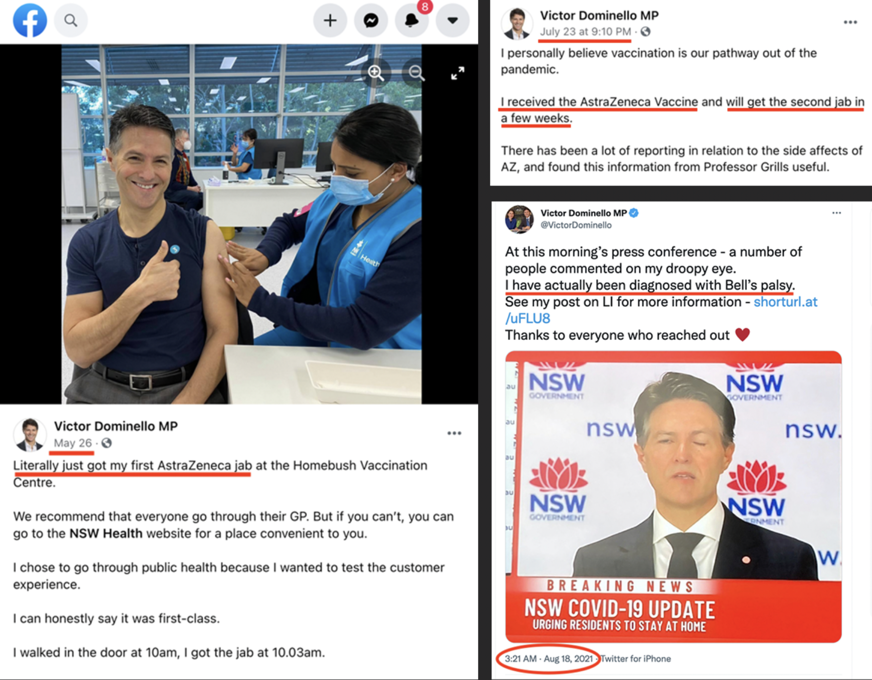Click the tweet's 3:21 AM Aug 18 timestamp
Viewport: 872px width, 680px height.
click(x=548, y=659)
